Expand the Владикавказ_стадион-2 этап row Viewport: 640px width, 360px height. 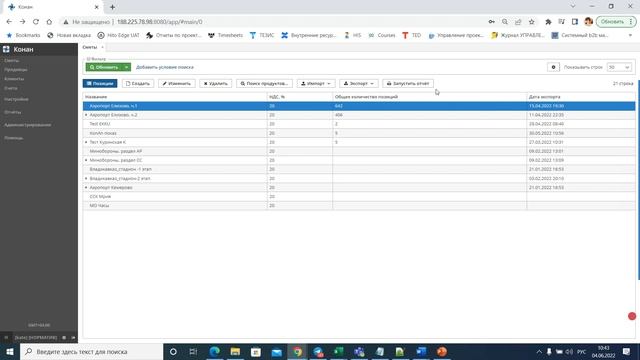coord(86,178)
